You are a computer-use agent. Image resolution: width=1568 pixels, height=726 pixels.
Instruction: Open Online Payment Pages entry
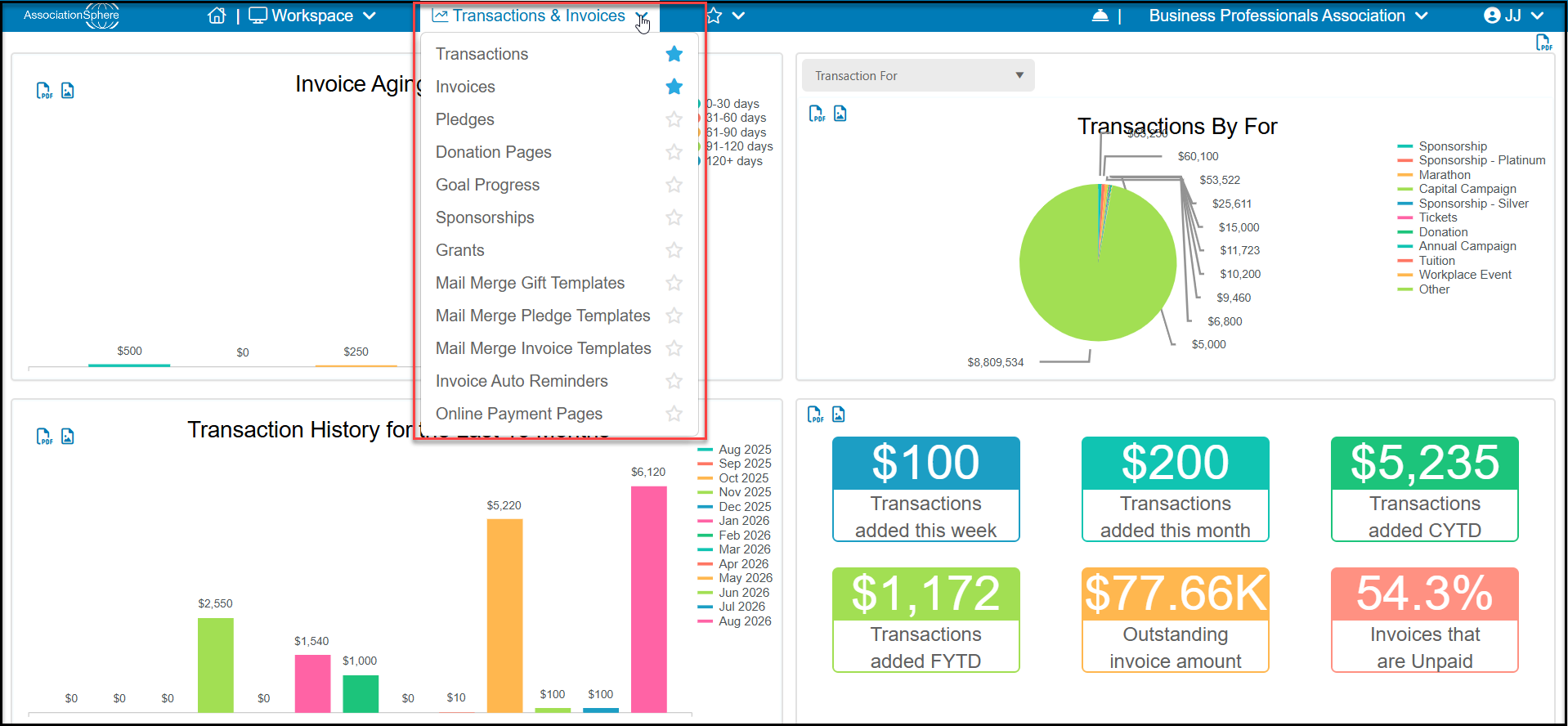click(519, 414)
